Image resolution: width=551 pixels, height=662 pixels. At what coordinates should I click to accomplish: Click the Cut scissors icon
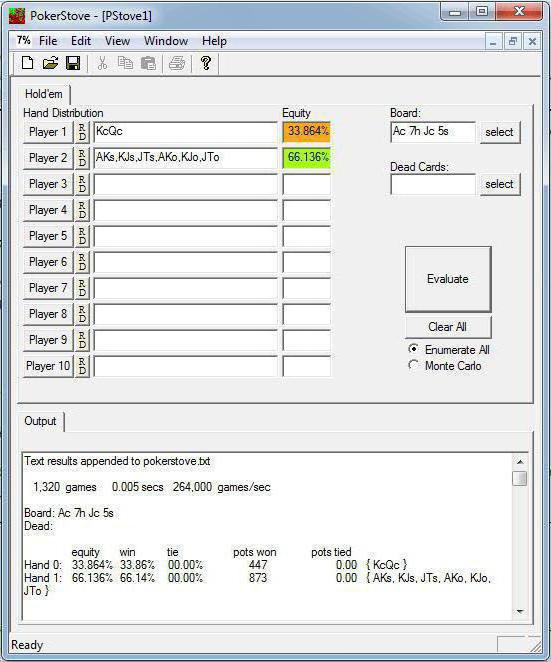tap(102, 63)
